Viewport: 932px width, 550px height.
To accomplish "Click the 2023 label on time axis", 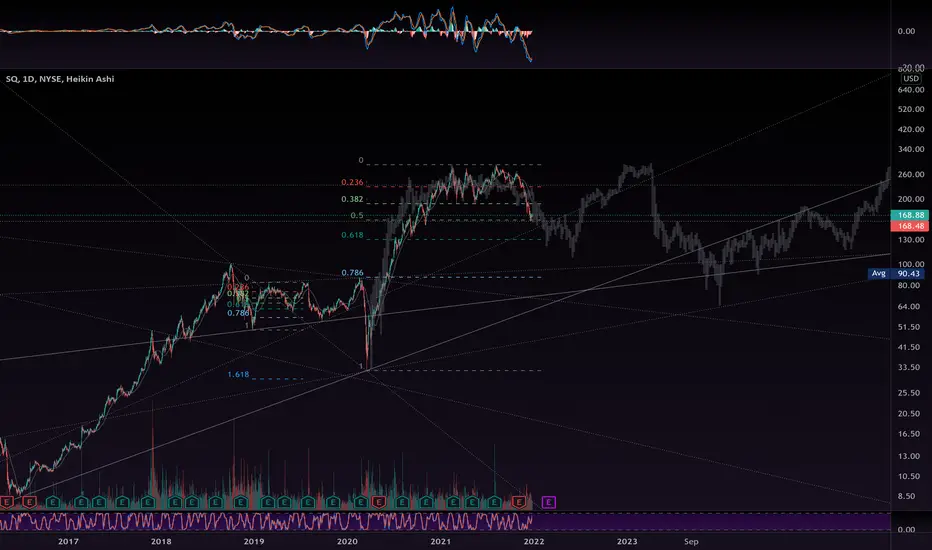I will pyautogui.click(x=627, y=542).
